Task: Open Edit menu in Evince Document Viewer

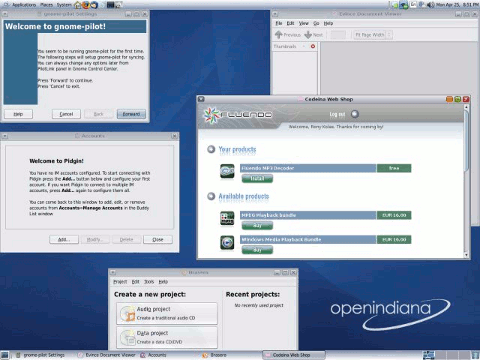Action: 290,23
